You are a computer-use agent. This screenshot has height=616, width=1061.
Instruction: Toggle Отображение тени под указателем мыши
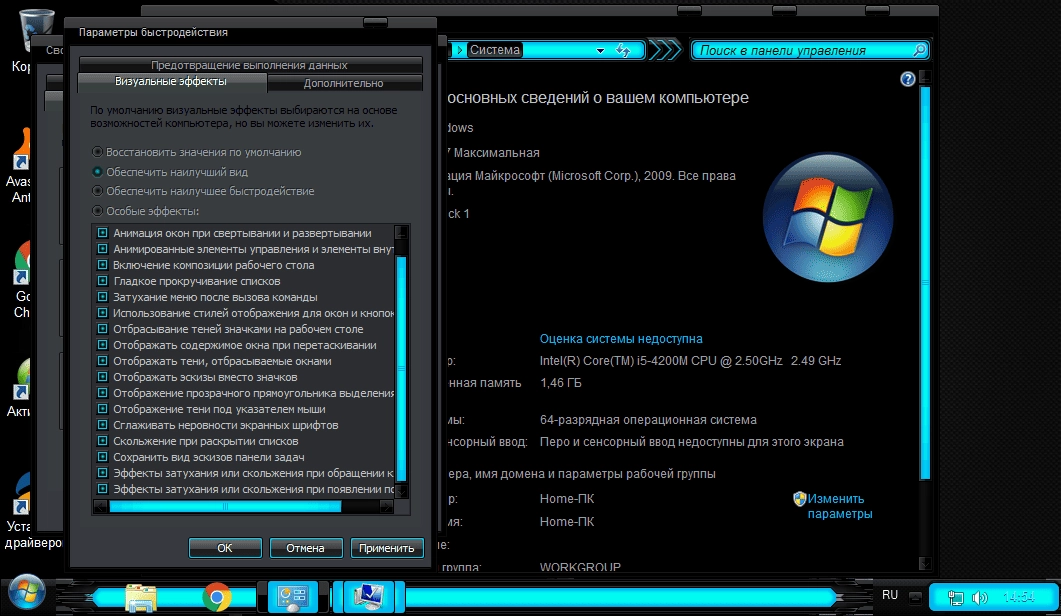[x=102, y=409]
